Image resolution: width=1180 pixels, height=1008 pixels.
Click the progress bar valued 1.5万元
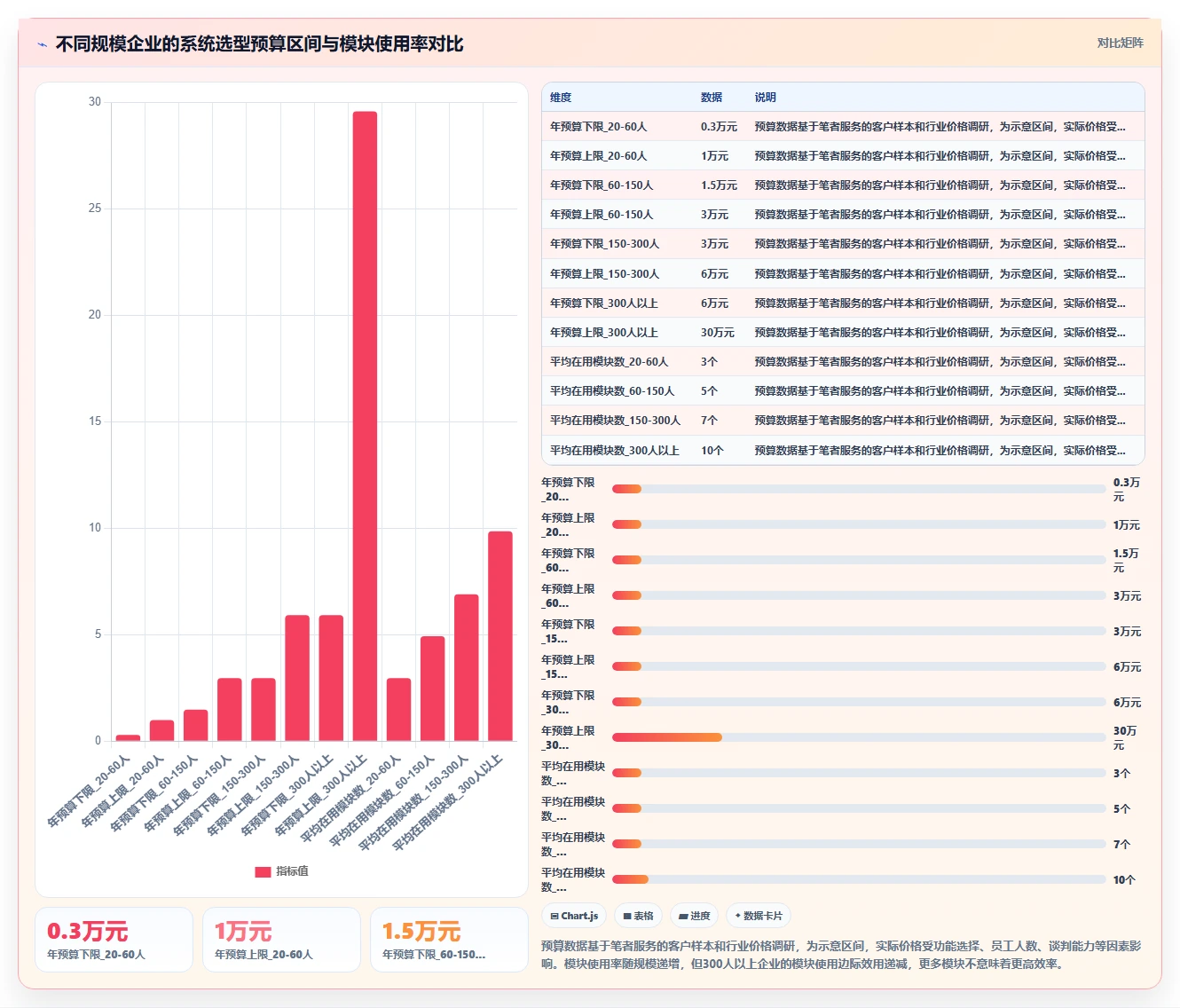point(859,560)
